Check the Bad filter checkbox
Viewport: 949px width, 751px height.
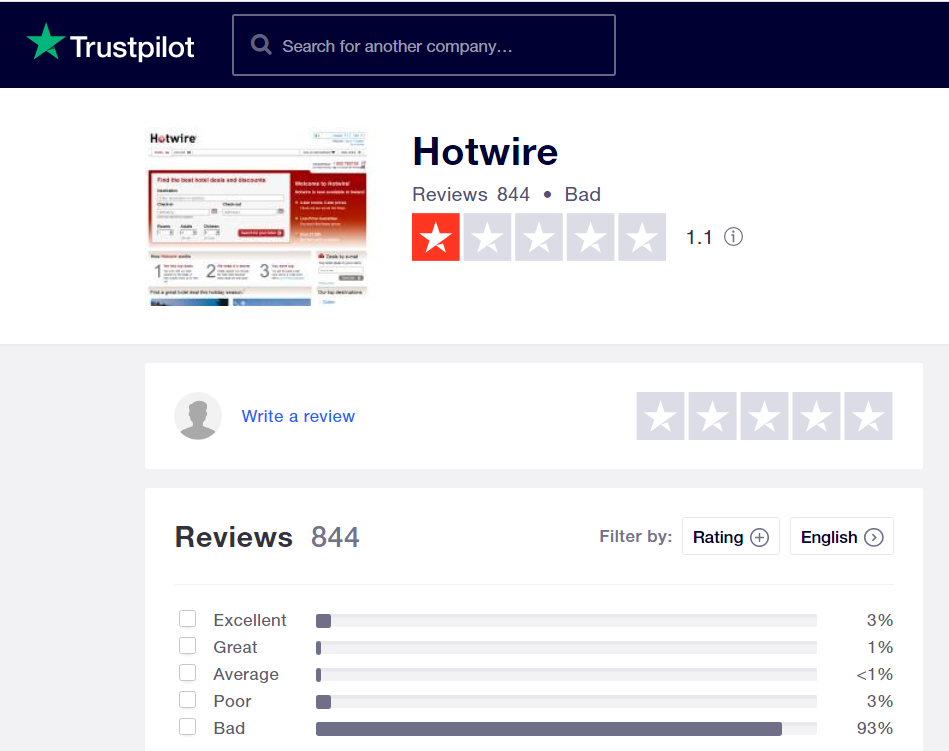pos(188,726)
